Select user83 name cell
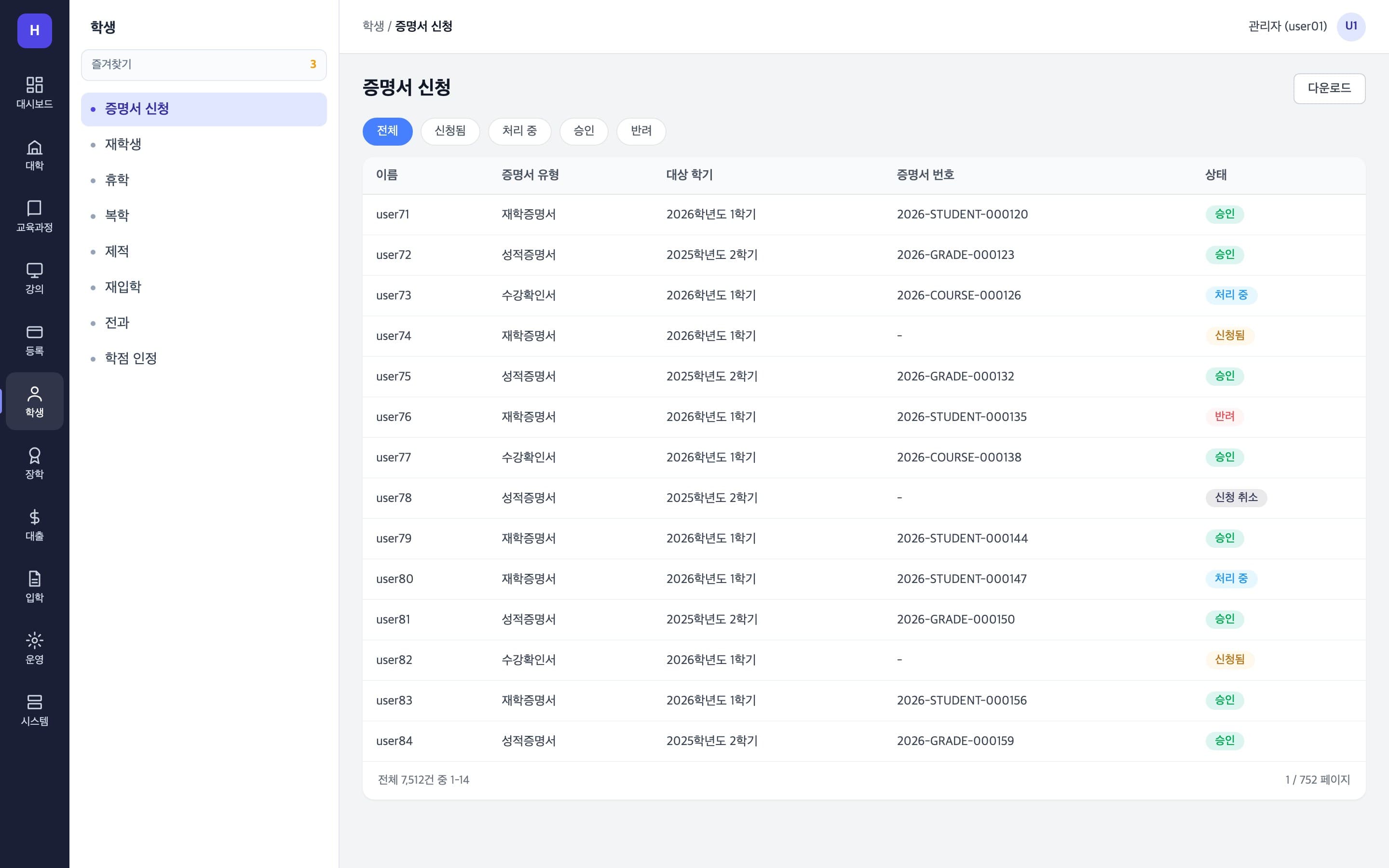 [394, 700]
